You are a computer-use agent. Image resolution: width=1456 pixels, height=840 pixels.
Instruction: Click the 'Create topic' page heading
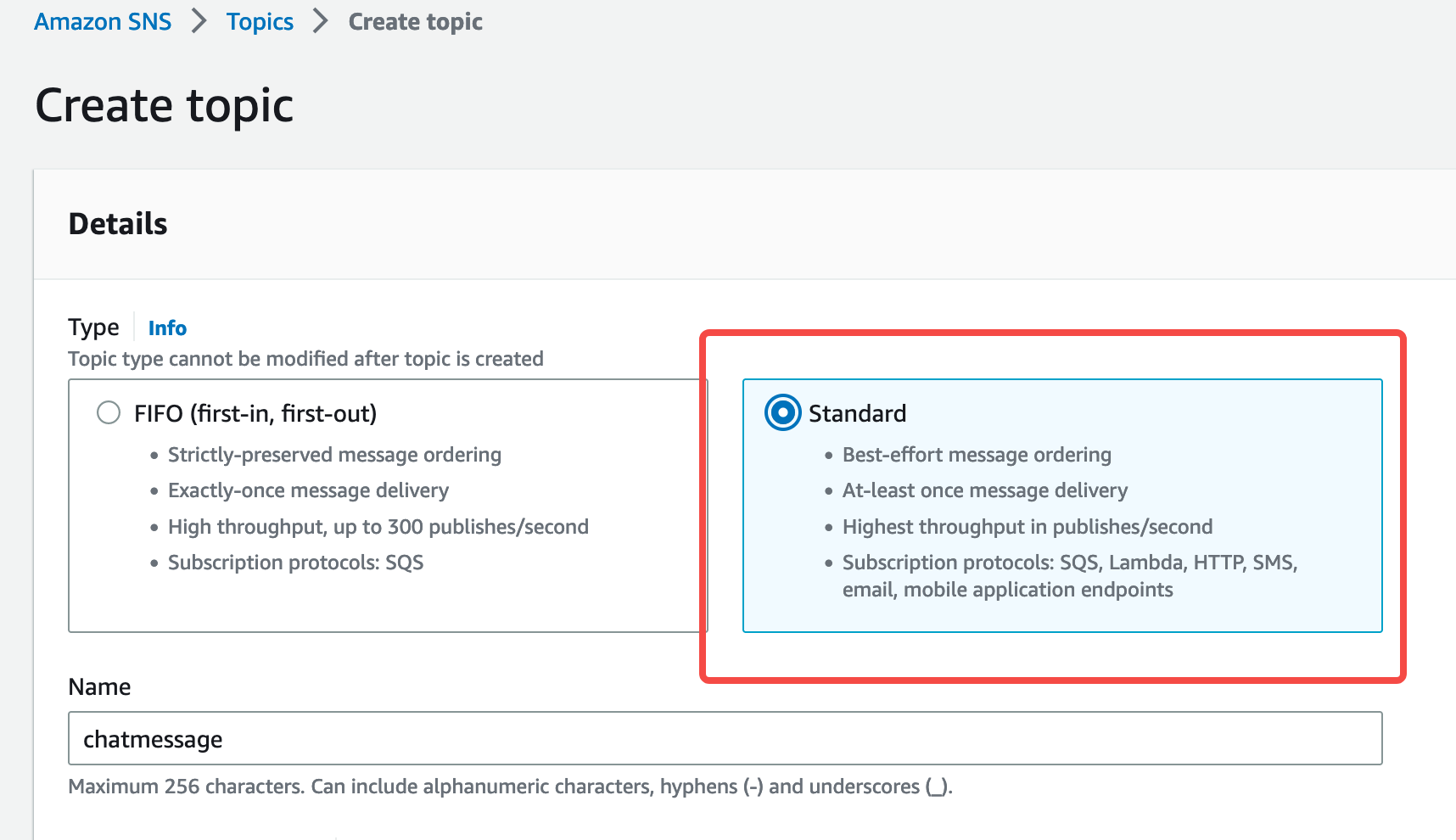[x=165, y=106]
